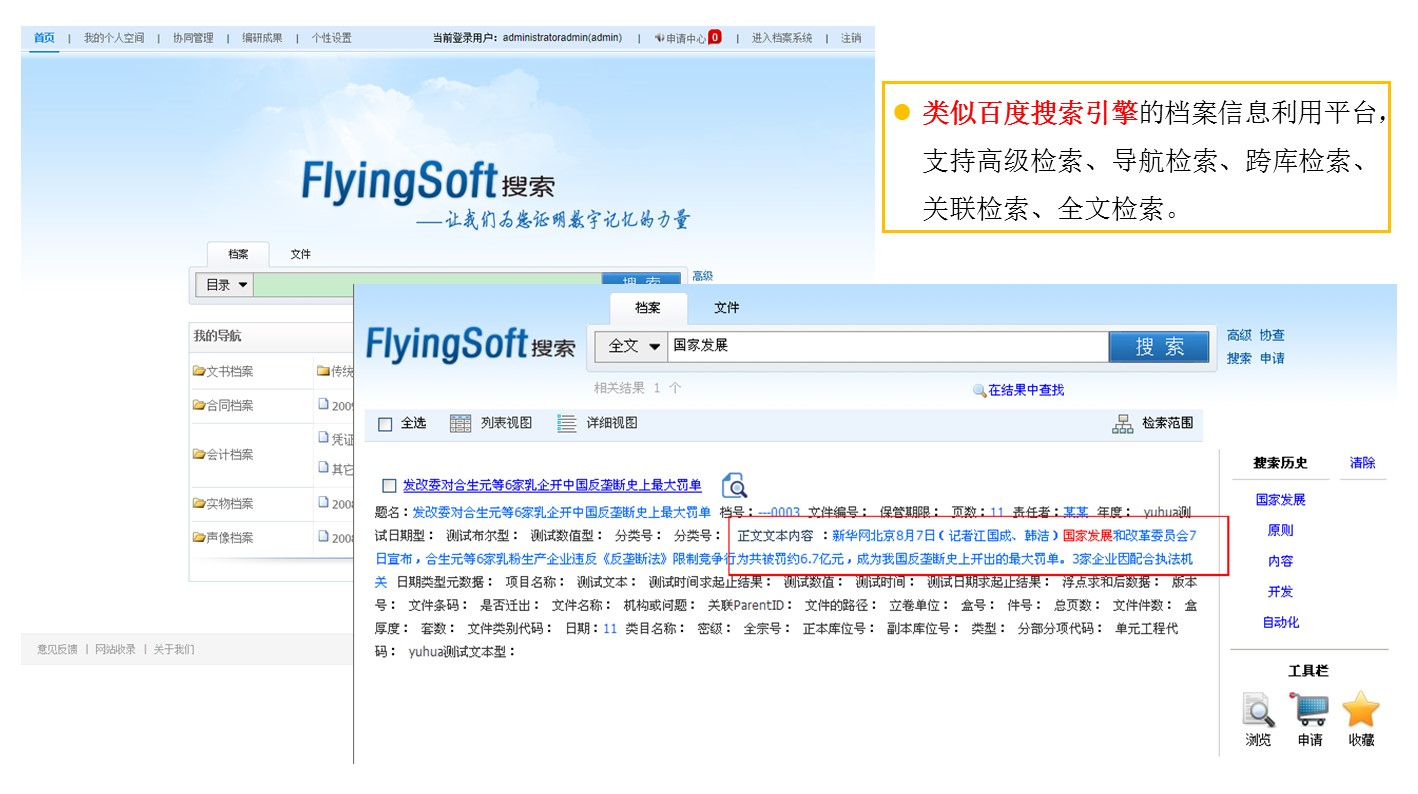Select 国家发展 from search history

1281,499
